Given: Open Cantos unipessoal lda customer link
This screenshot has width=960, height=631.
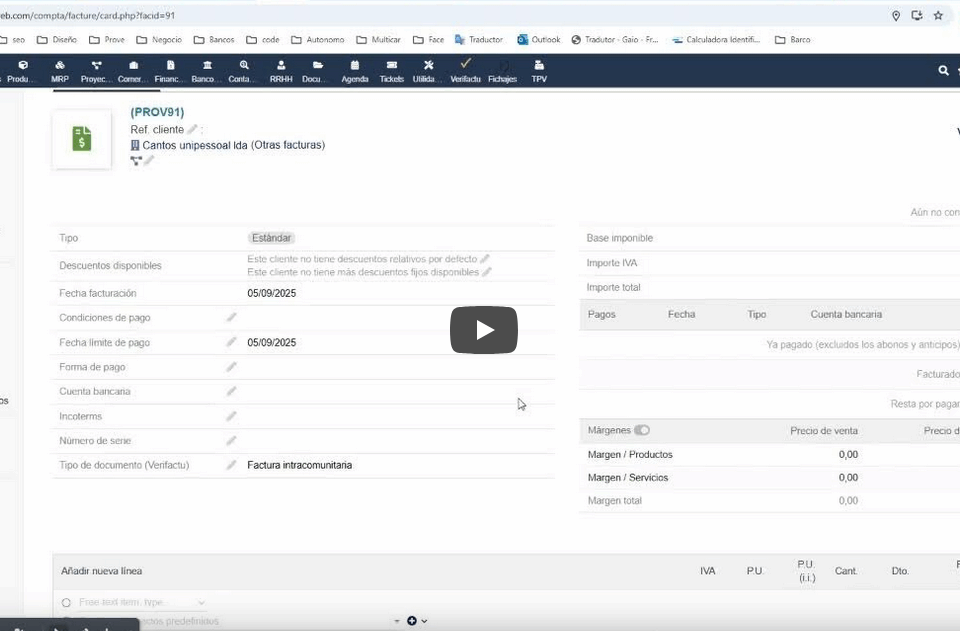Looking at the screenshot, I should coord(233,145).
